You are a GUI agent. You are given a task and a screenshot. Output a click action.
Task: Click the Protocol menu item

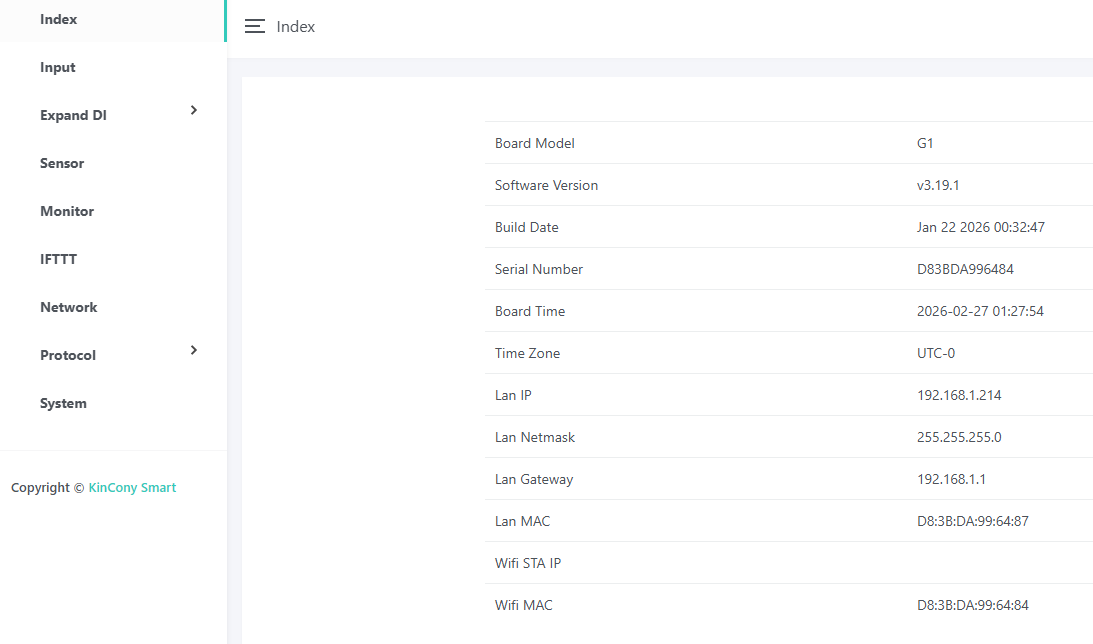pos(68,355)
